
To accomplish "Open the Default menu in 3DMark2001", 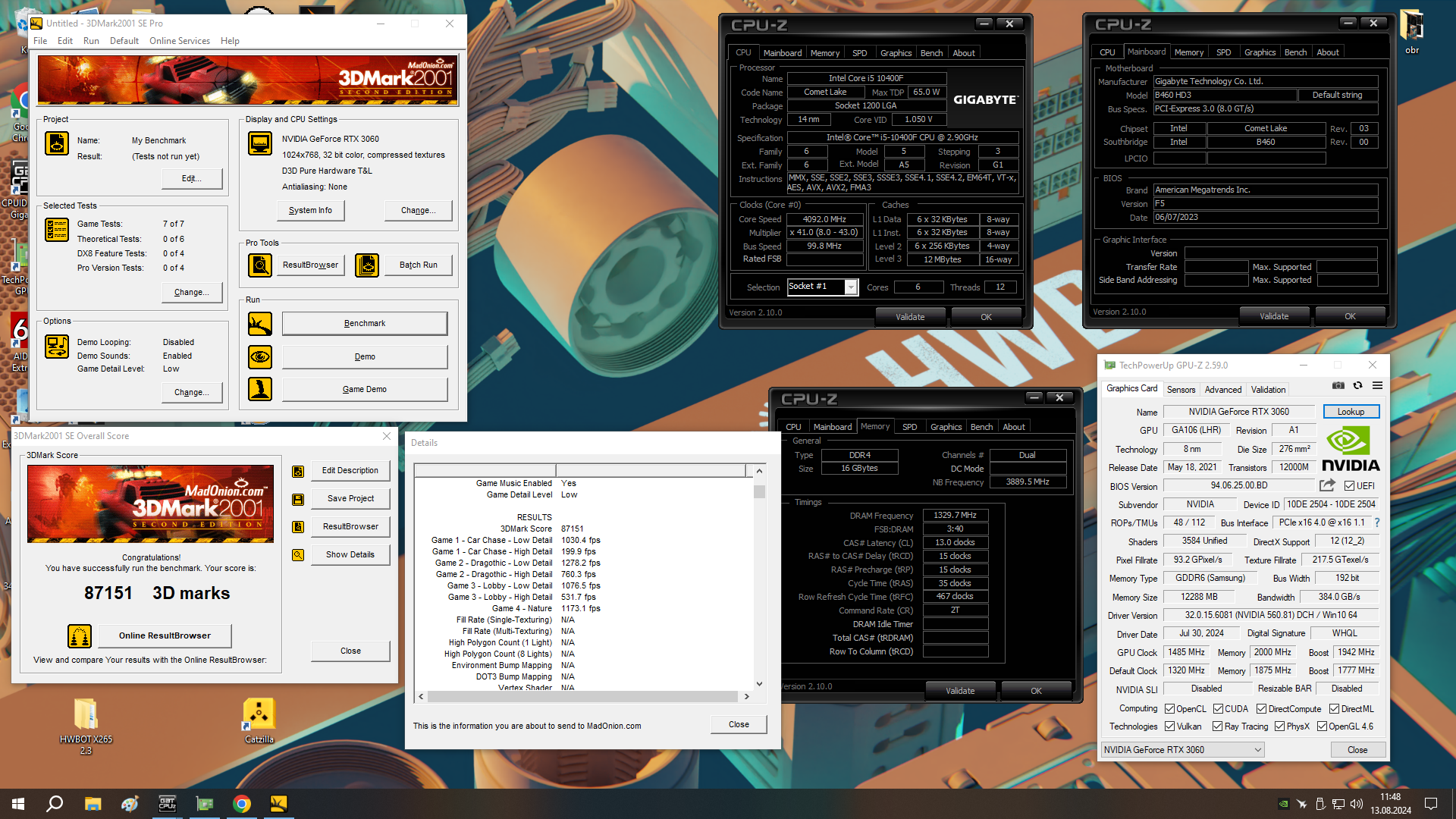I will click(x=124, y=41).
